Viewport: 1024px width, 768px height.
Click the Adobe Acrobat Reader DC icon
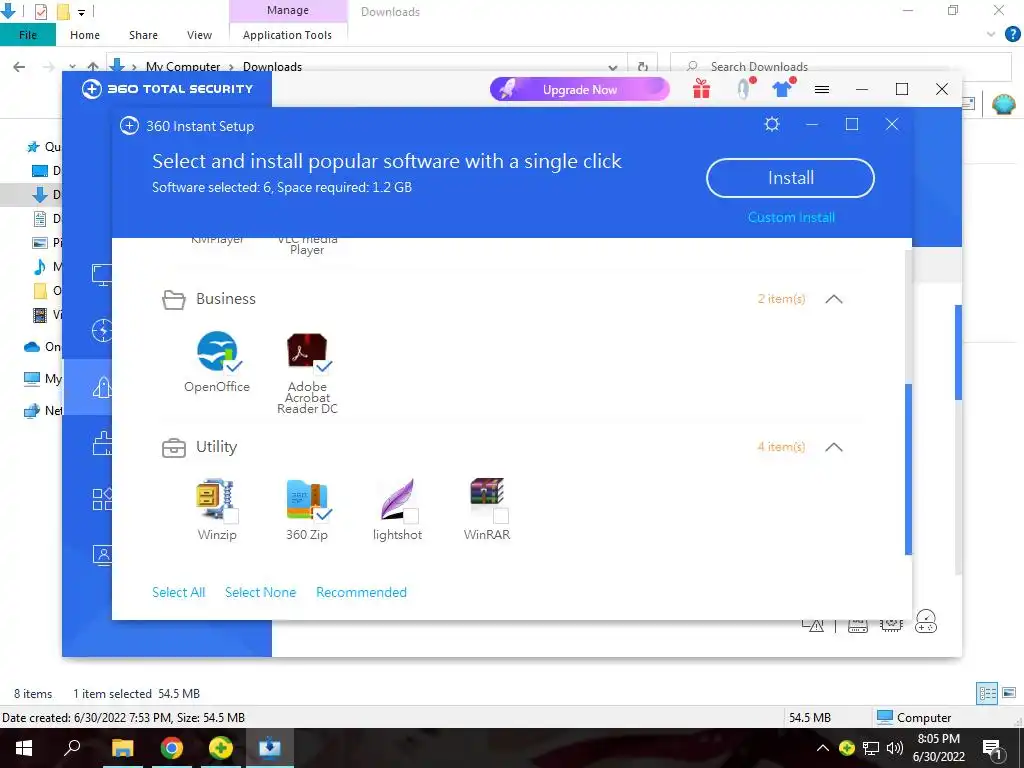pos(306,351)
